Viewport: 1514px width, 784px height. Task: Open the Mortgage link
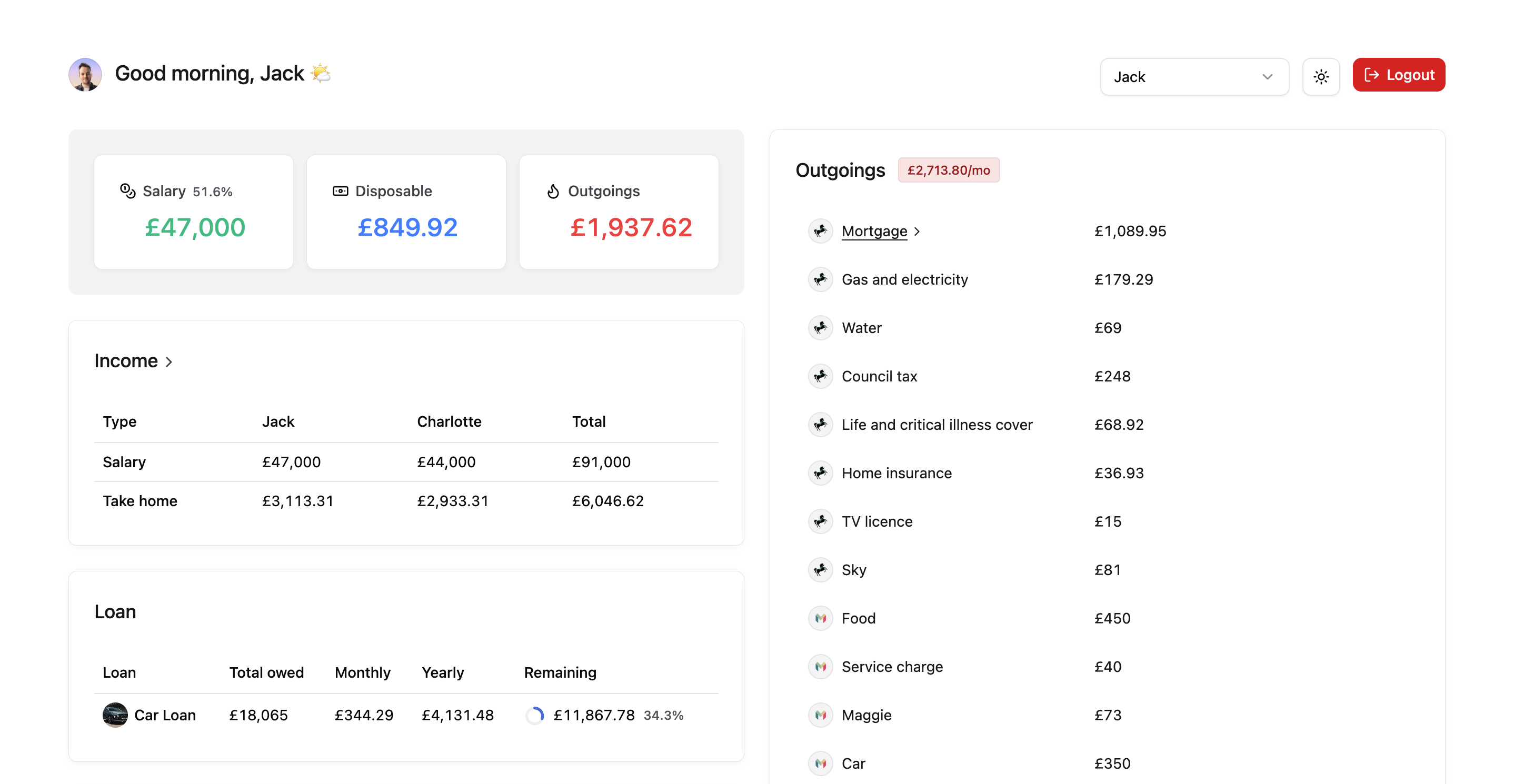coord(874,231)
